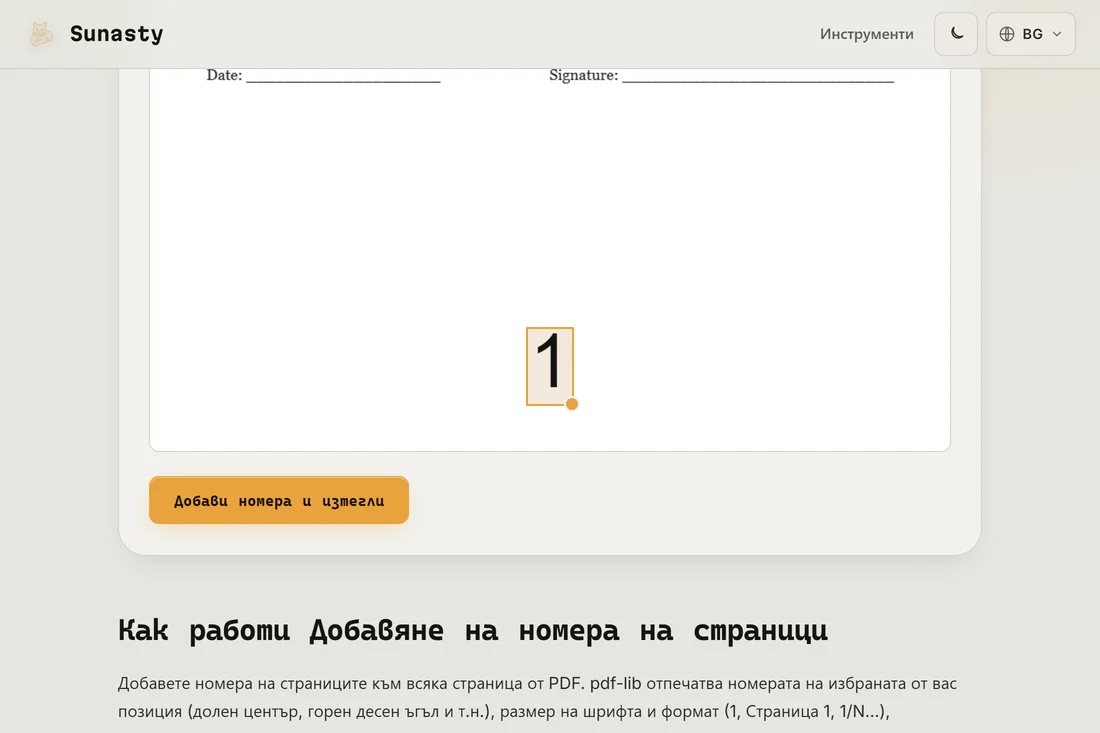Click the paragraph starting with Добавете номера
Screen dimensions: 1100x733
[x=537, y=697]
